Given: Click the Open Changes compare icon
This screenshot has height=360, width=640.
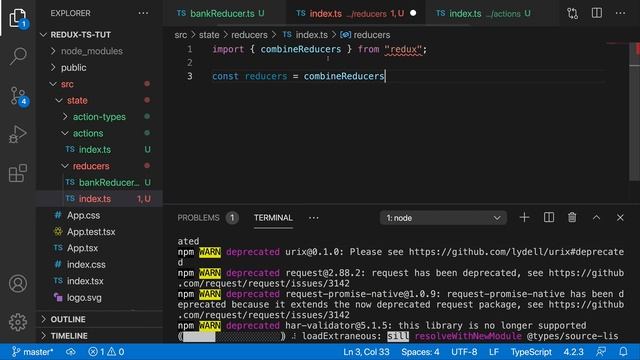Looking at the screenshot, I should pyautogui.click(x=572, y=13).
